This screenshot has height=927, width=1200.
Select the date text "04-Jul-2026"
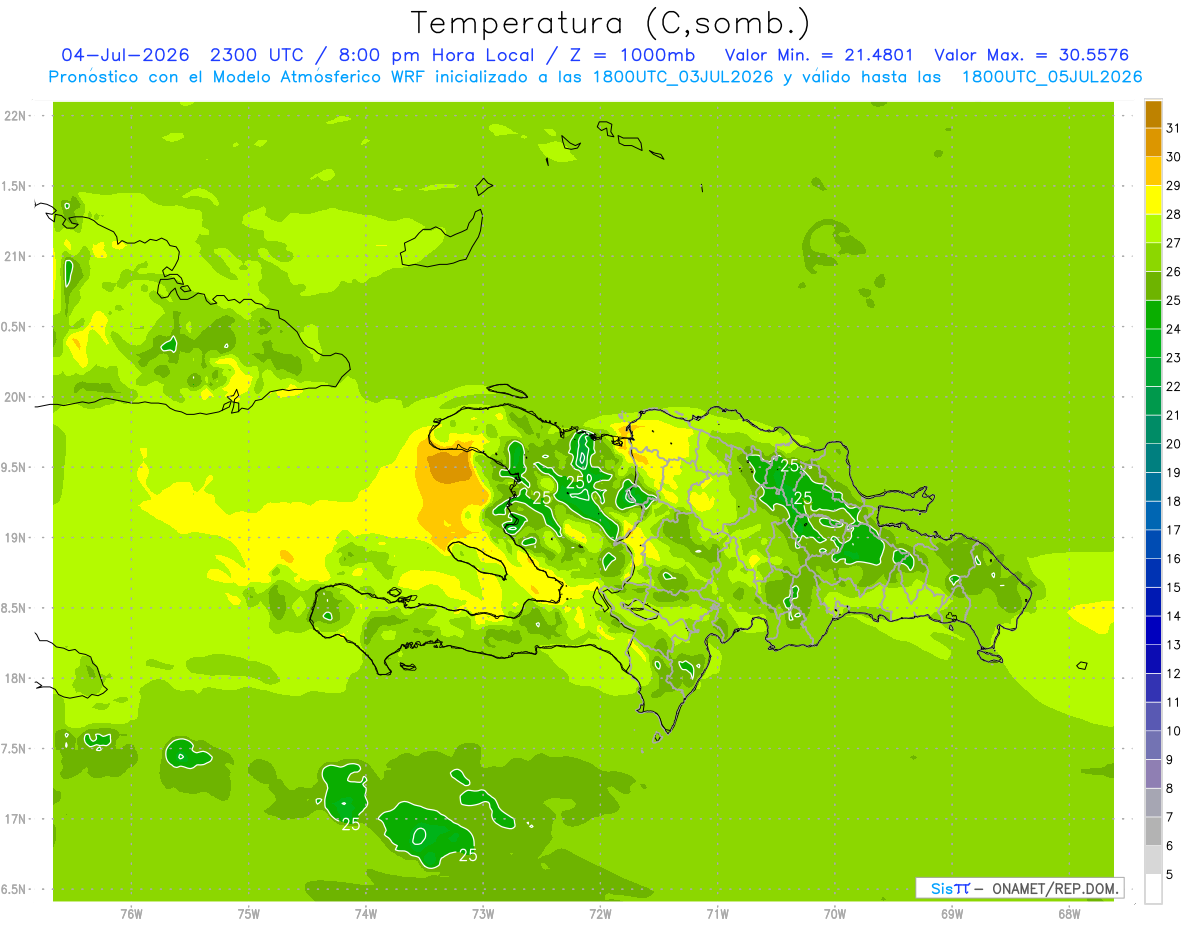click(x=127, y=55)
